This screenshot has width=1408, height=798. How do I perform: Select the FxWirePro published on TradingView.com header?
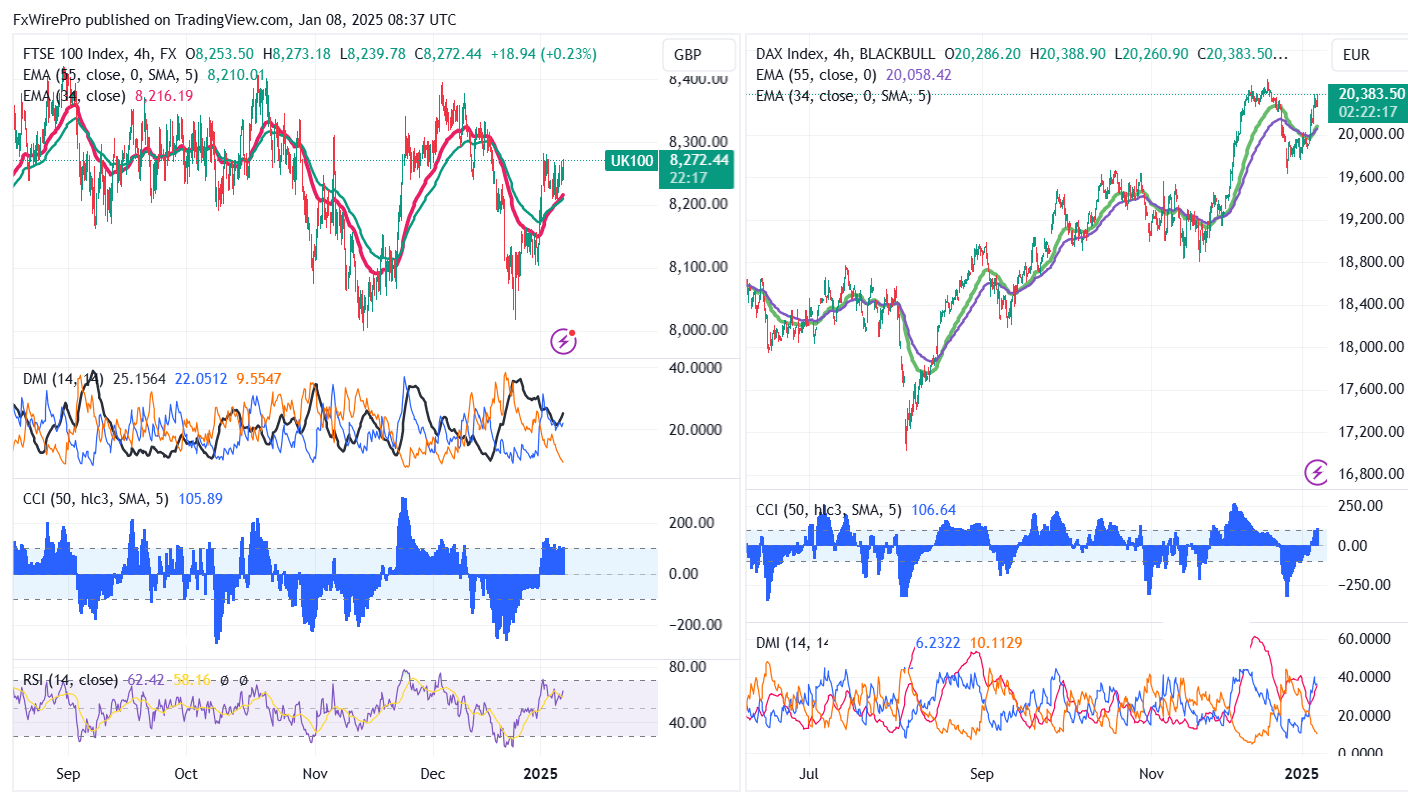click(235, 19)
